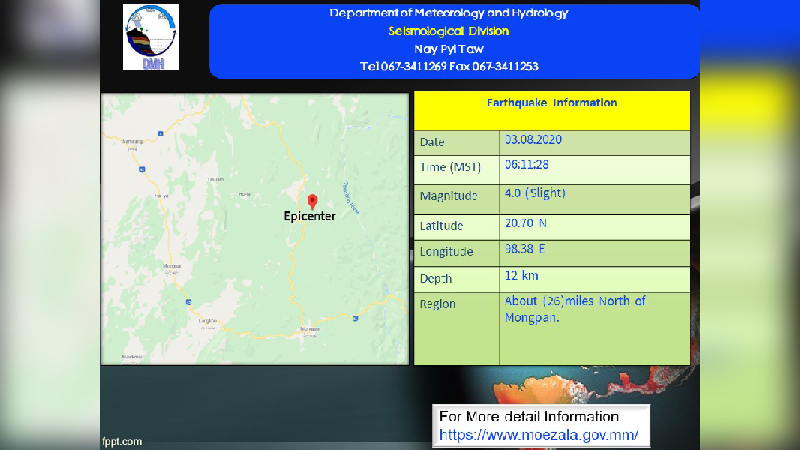Click the fppt.com watermark text

[122, 442]
